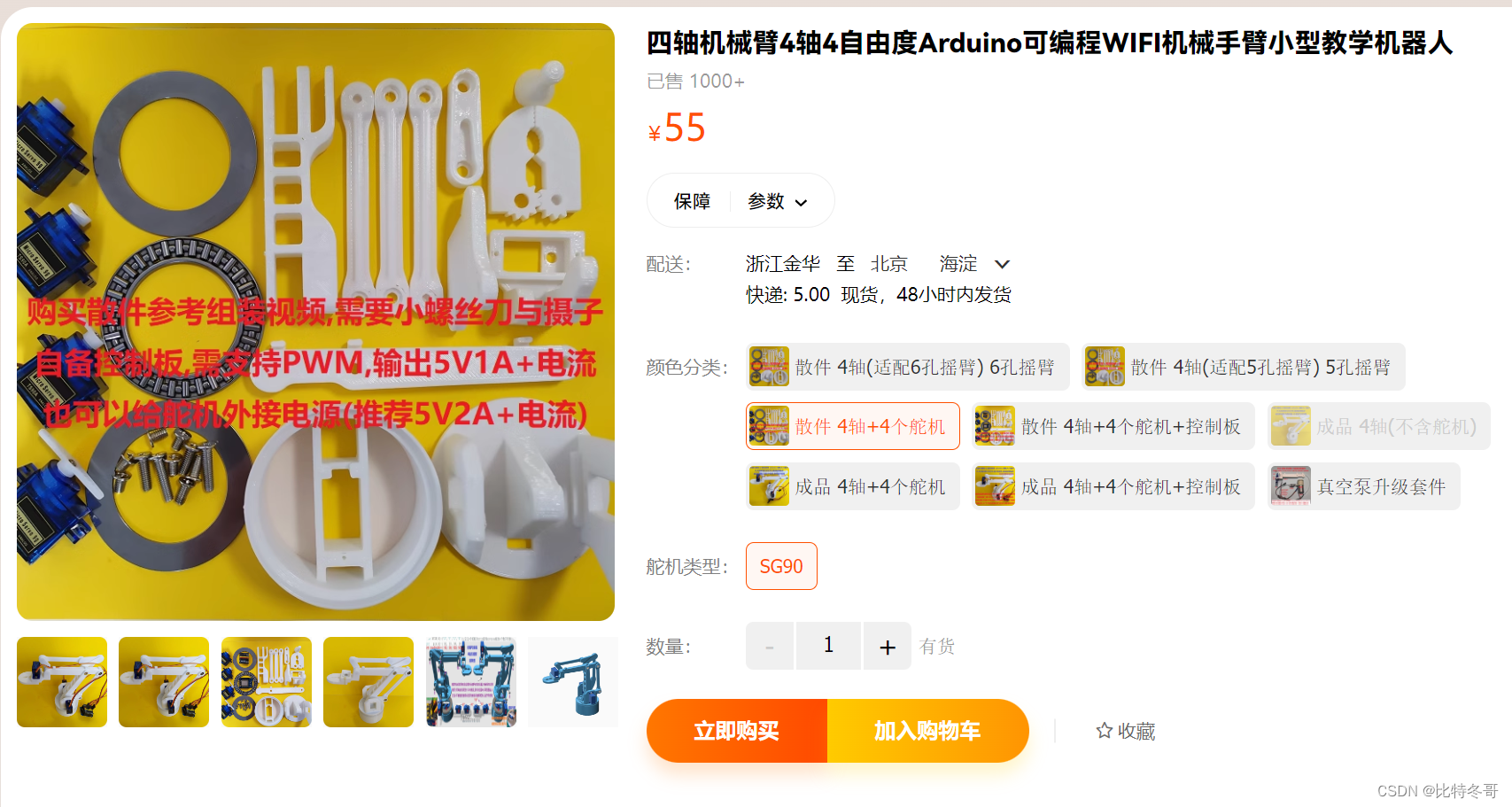The image size is (1512, 807).
Task: Pick 散件 4轴+4个舵机+控制板 option
Action: tap(1113, 426)
